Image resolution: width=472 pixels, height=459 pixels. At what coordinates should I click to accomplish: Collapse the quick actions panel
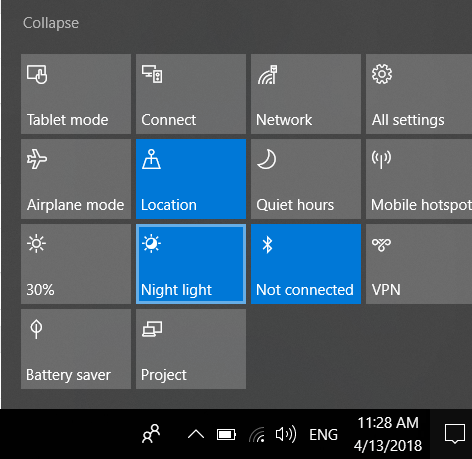(51, 23)
